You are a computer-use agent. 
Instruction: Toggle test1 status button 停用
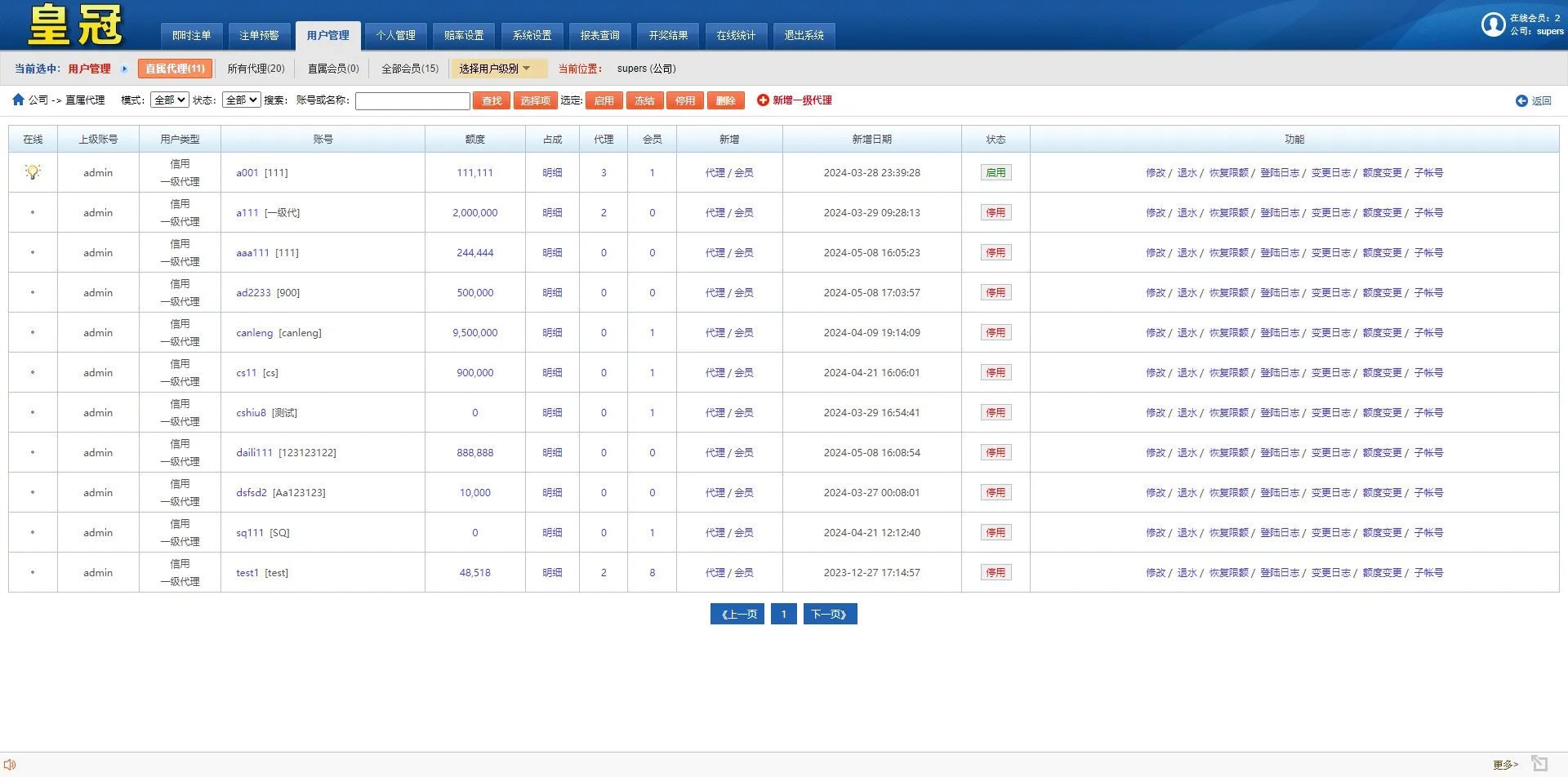point(996,572)
